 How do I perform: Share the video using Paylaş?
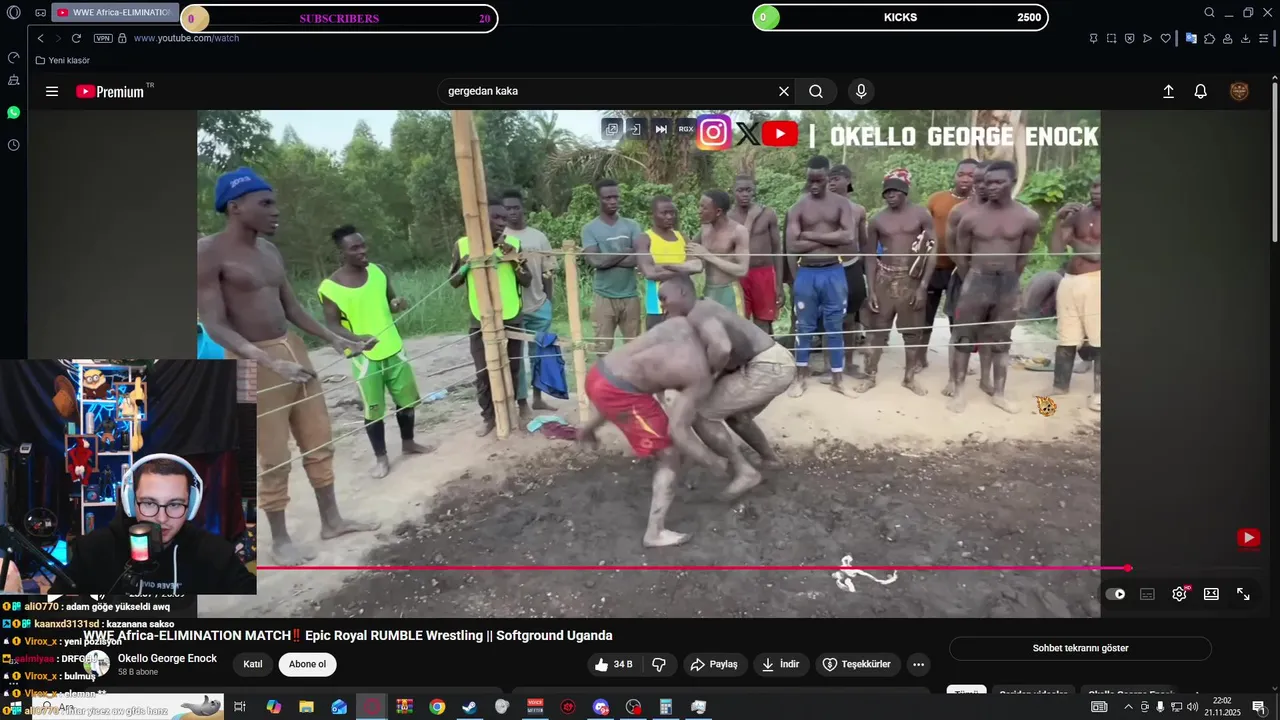click(714, 664)
